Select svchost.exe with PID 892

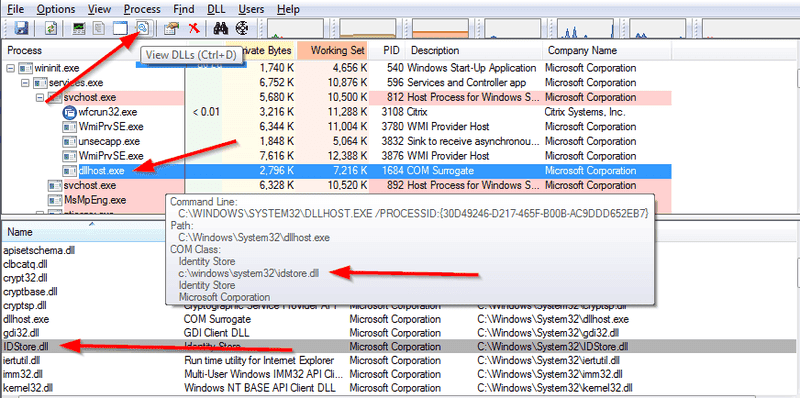[x=89, y=185]
